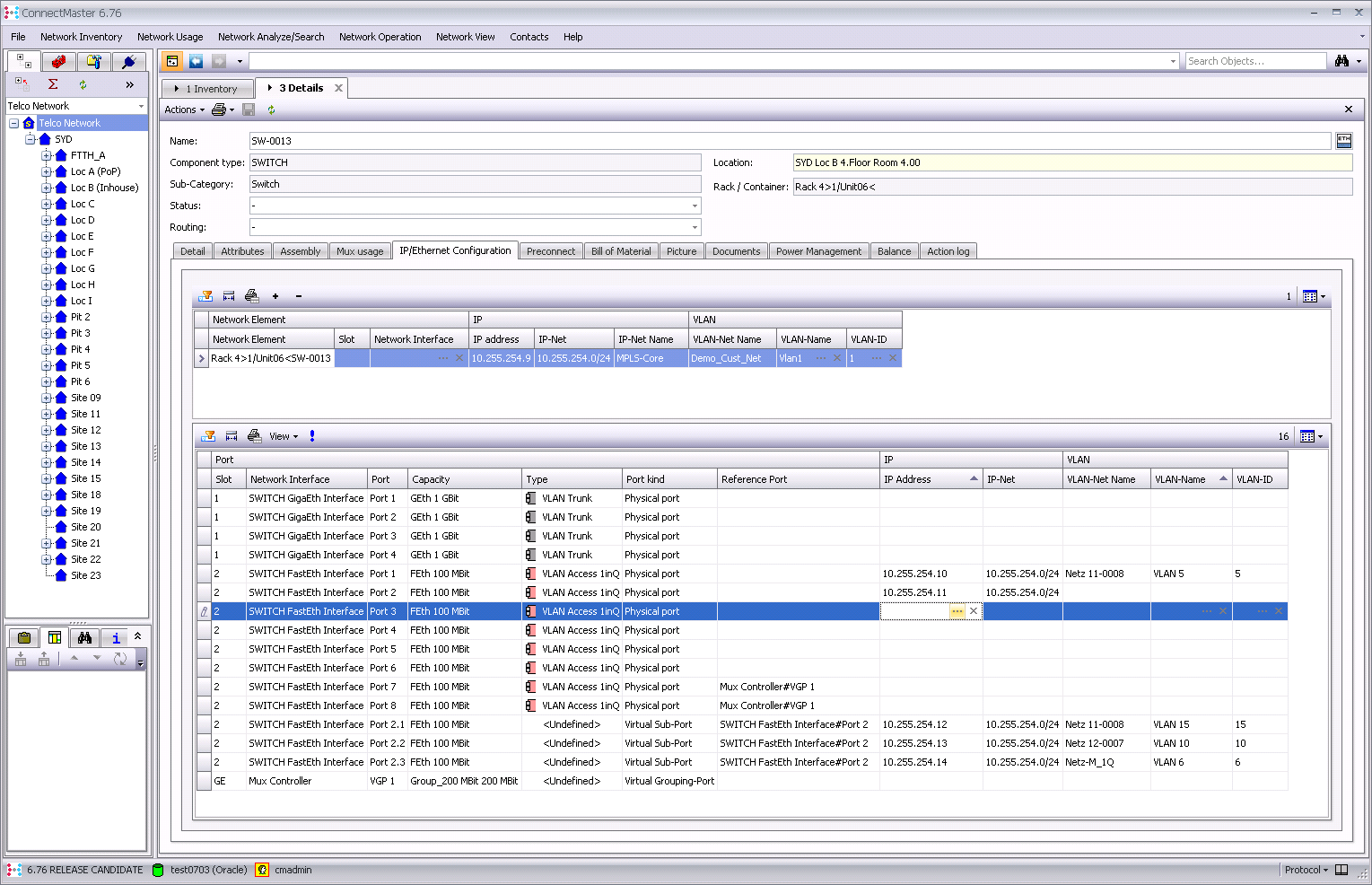Screen dimensions: 1372x885
Task: Collapse the Telco Network root tree node
Action: point(13,123)
